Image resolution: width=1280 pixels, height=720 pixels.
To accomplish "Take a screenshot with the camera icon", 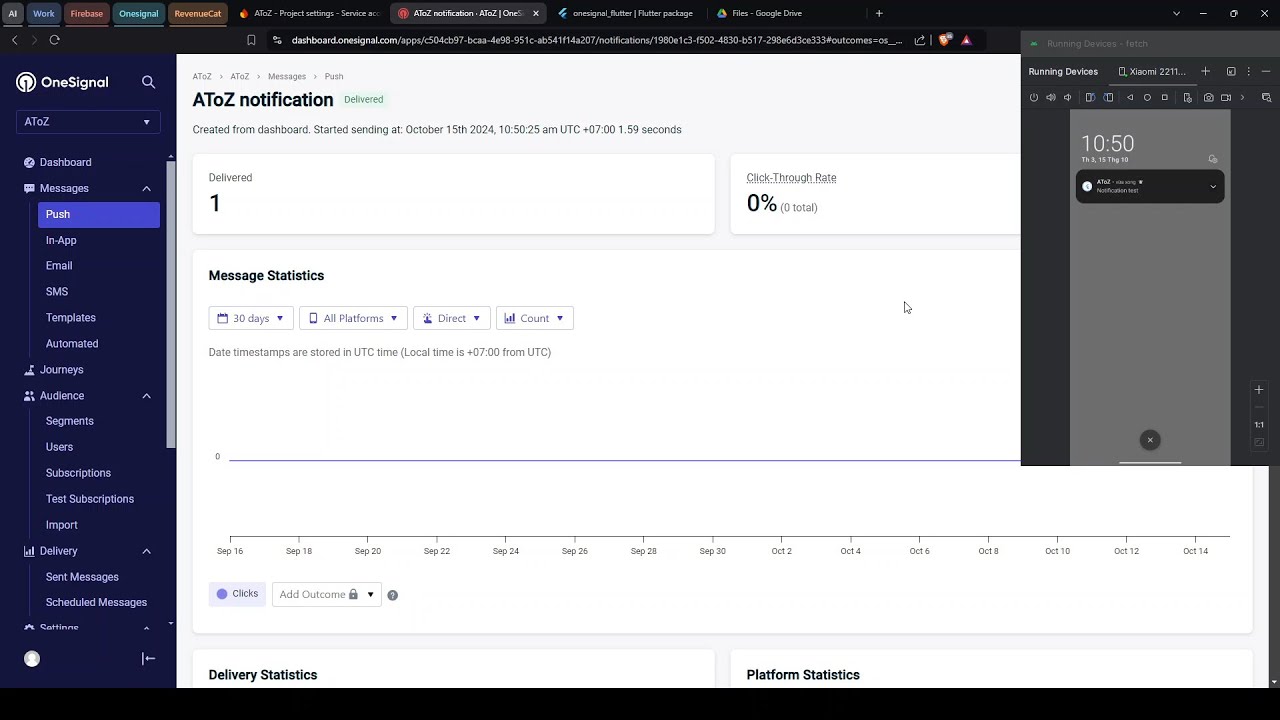I will point(1209,97).
